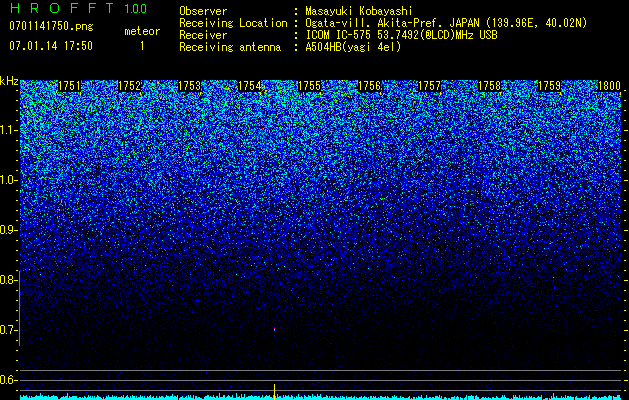Click the 1.1 kHz axis label
The image size is (629, 400).
point(9,130)
